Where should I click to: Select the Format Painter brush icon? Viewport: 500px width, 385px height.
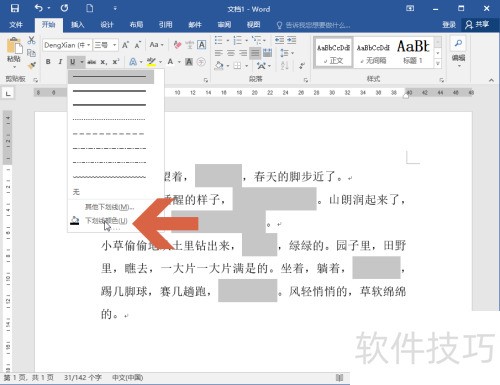32,66
